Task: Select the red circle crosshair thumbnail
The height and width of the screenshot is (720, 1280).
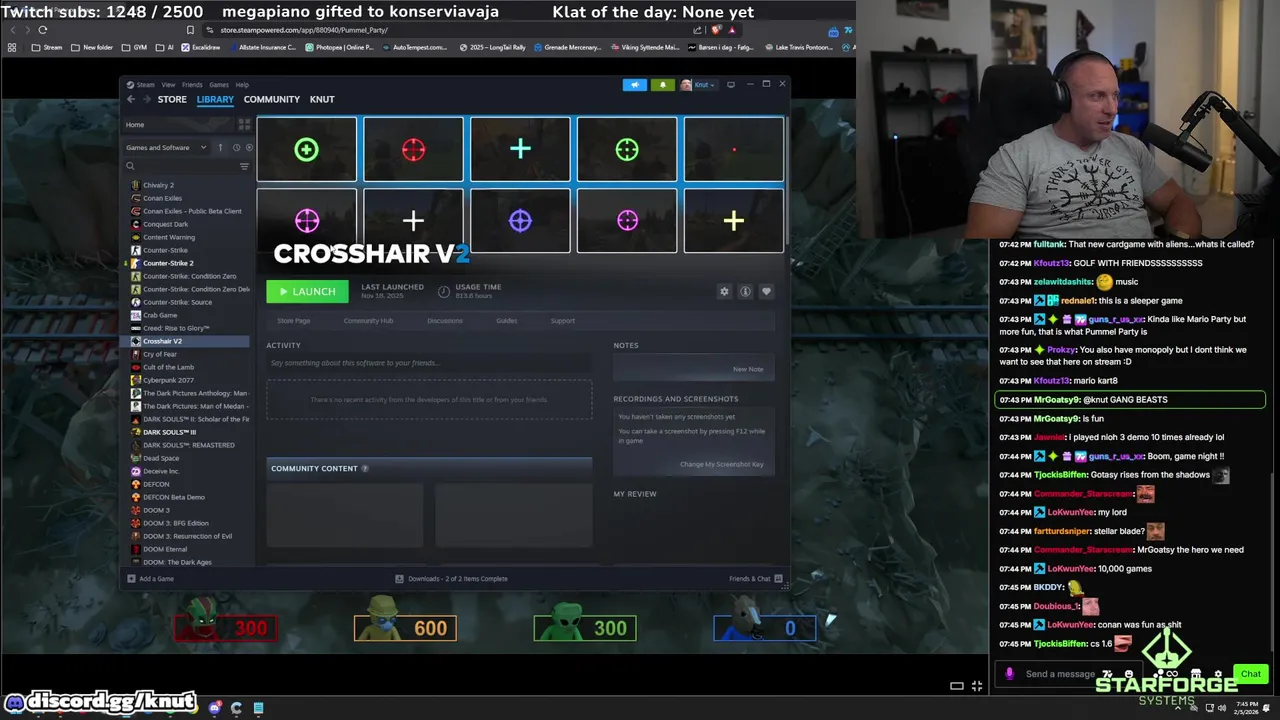Action: tap(413, 150)
